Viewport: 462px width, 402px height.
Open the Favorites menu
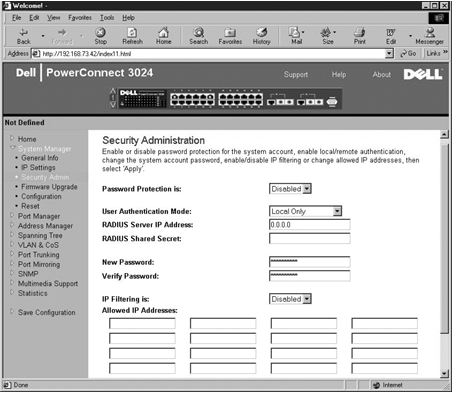pyautogui.click(x=80, y=18)
